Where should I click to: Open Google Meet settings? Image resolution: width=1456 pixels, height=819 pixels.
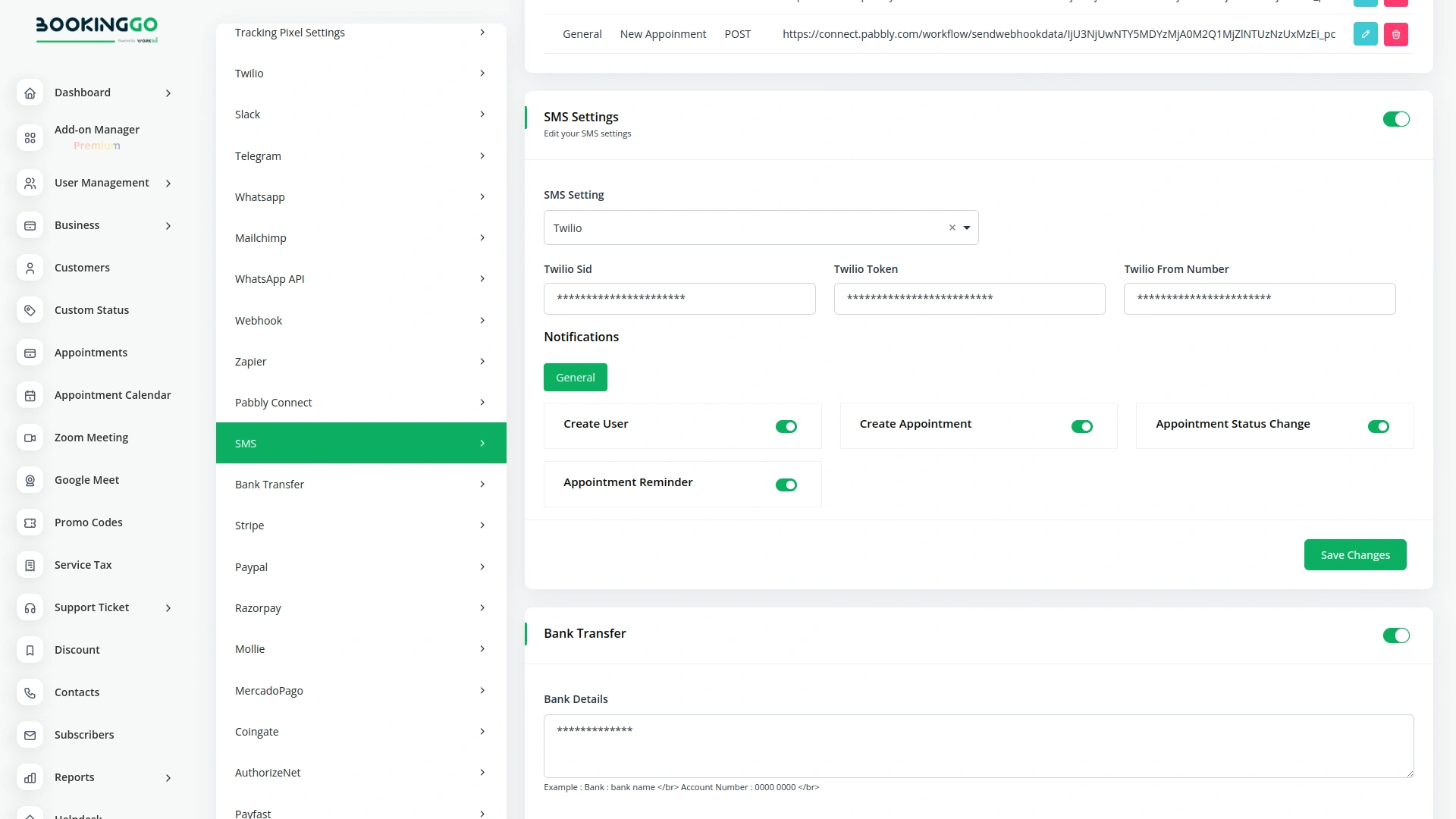(x=86, y=480)
